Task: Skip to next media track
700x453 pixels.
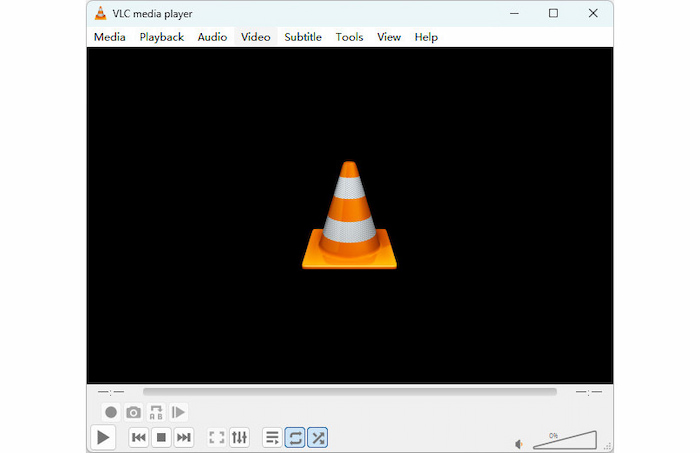Action: [183, 437]
